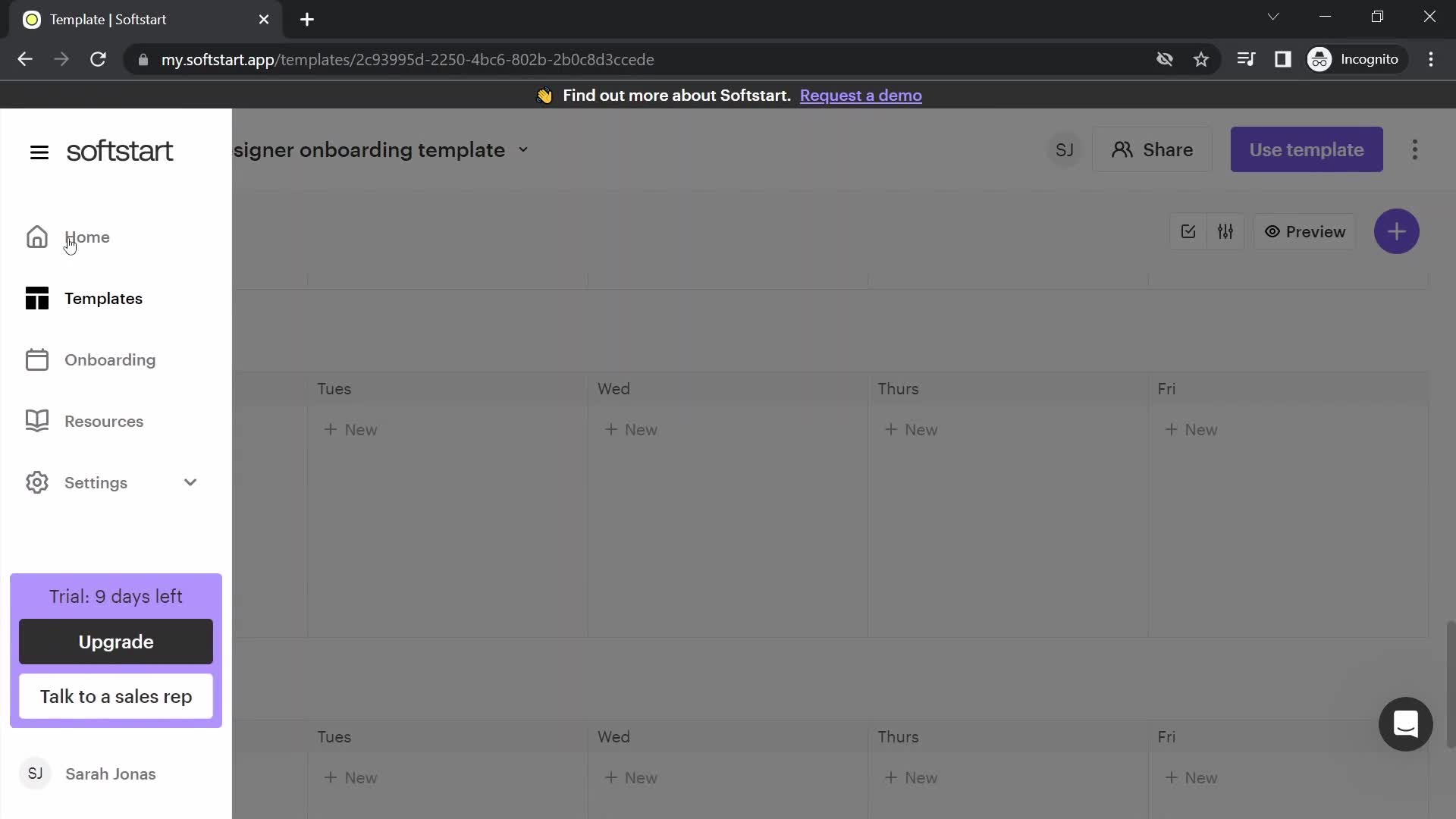Open the template title dropdown
Screen dimensions: 1456x819
(523, 150)
